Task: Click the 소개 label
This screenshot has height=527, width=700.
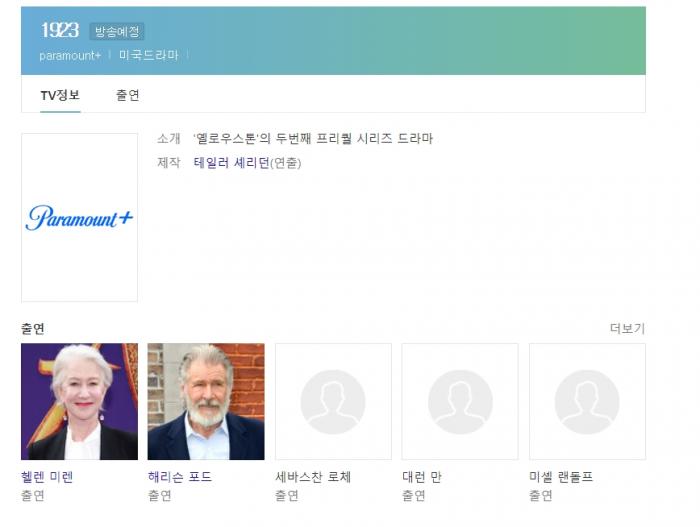Action: [169, 138]
